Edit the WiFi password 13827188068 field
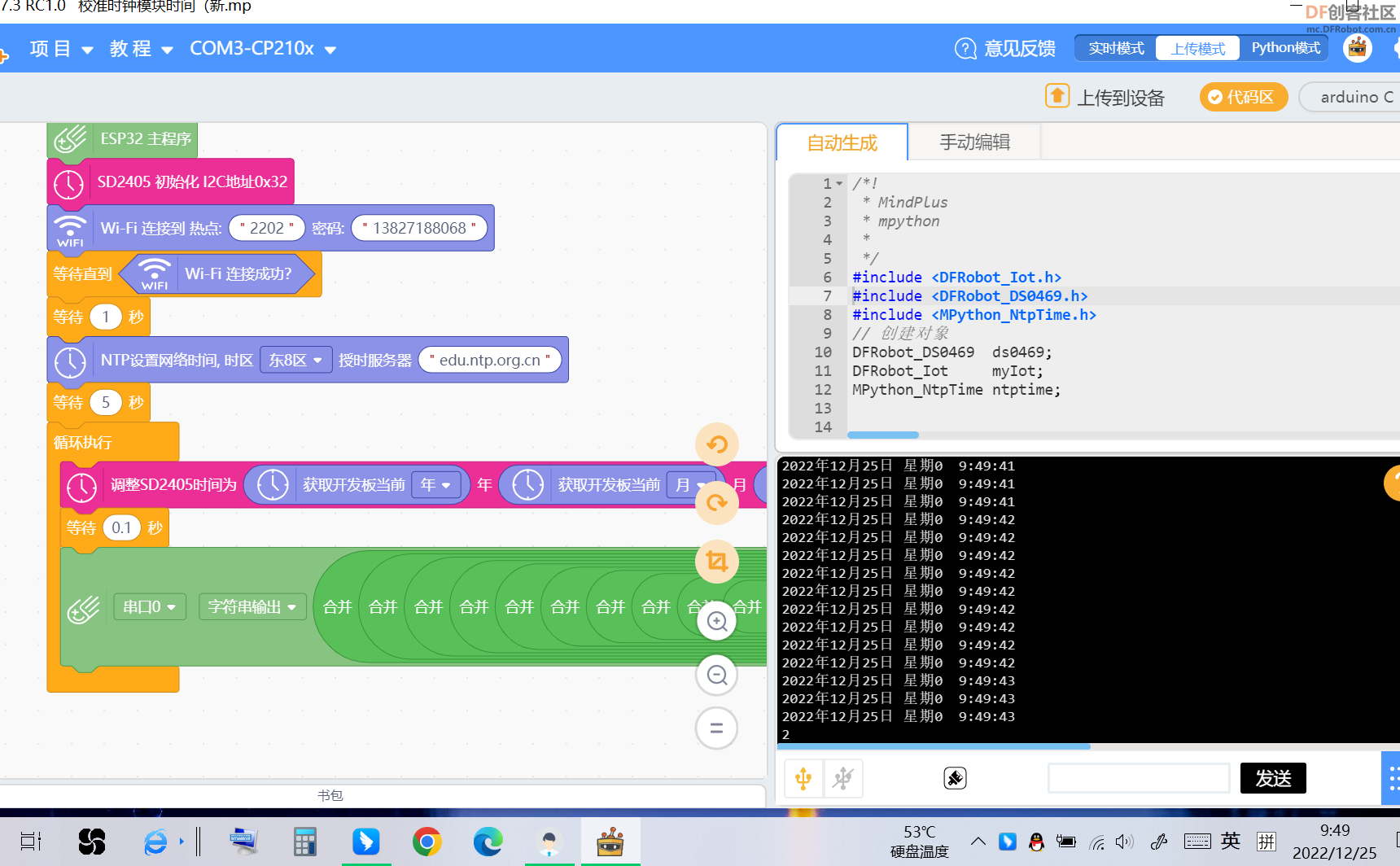The width and height of the screenshot is (1400, 866). point(419,228)
